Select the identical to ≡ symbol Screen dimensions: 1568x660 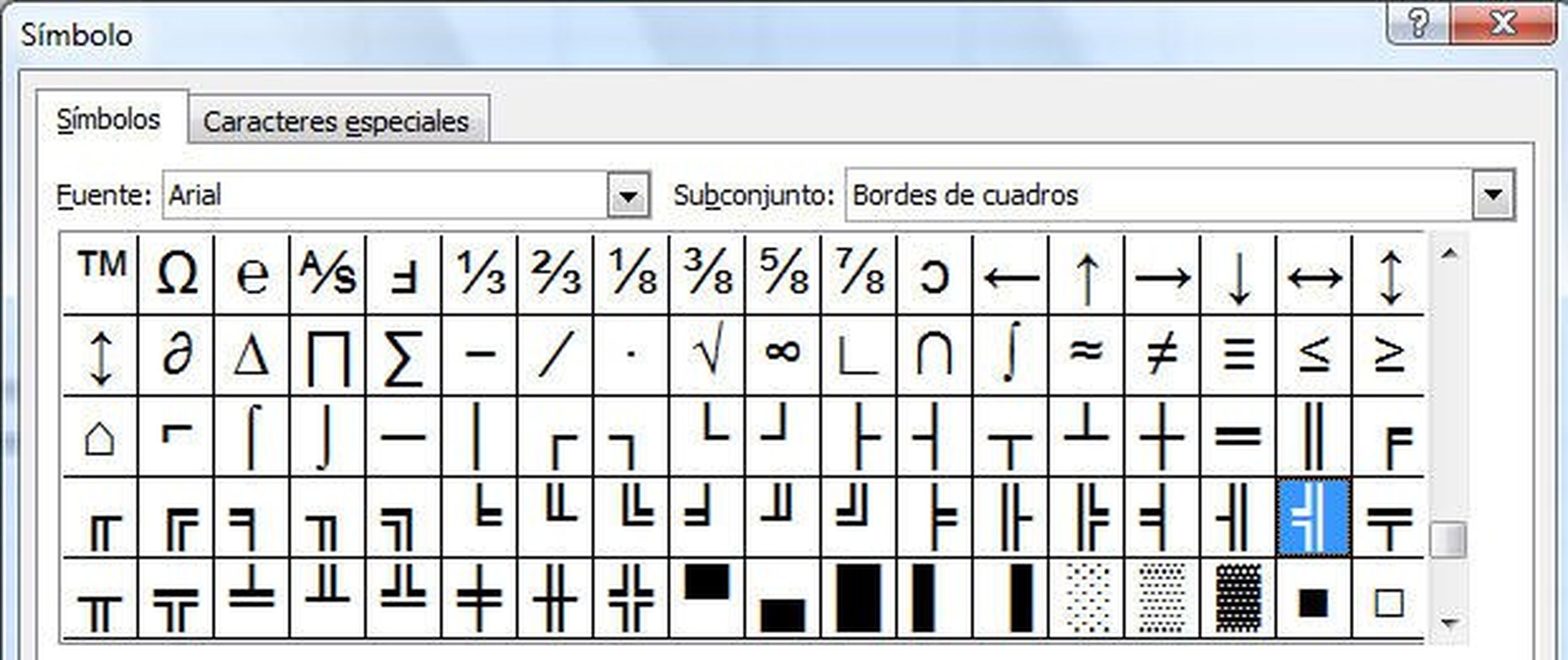point(1238,355)
